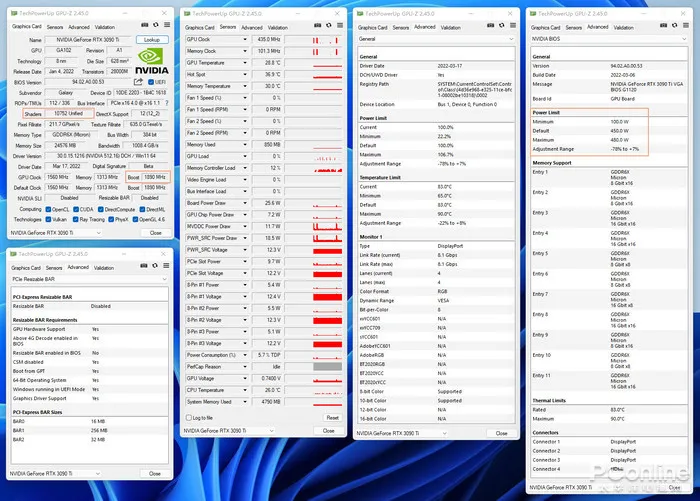700x501 pixels.
Task: Open the PCIe Resizable BAR category dropdown
Action: click(89, 279)
